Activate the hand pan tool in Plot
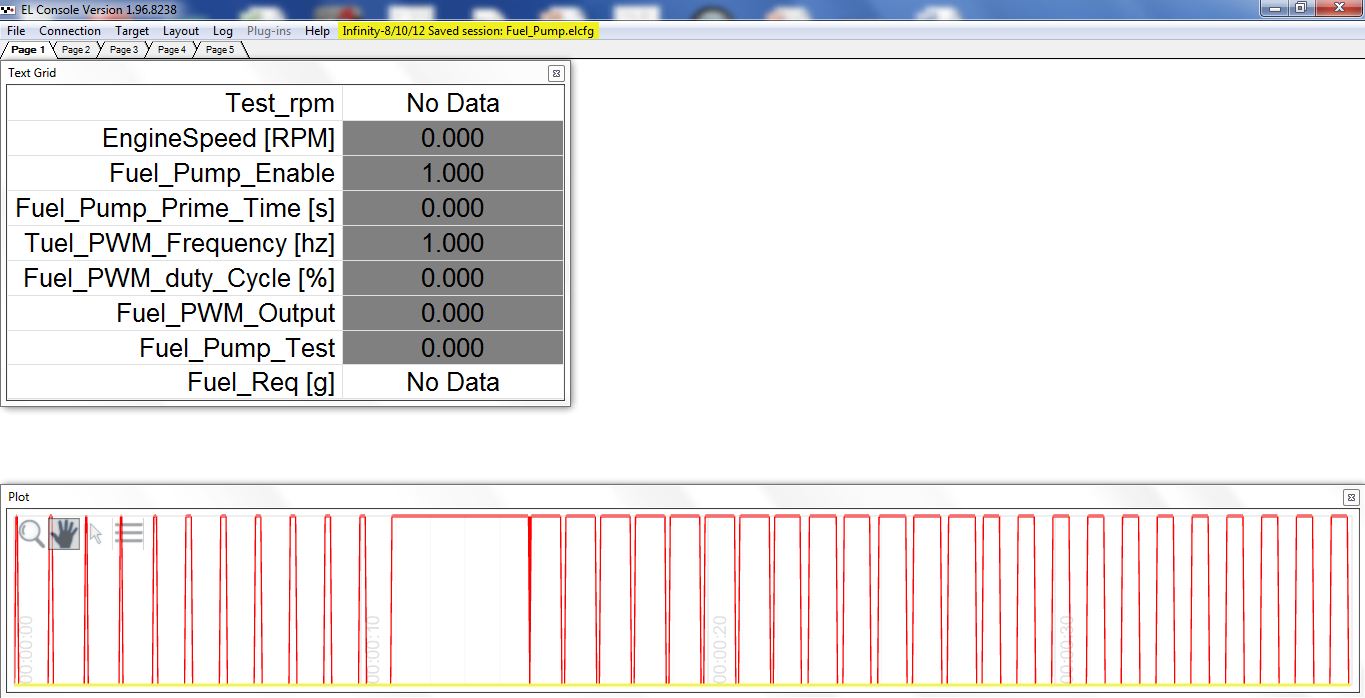The image size is (1365, 698). pos(64,534)
